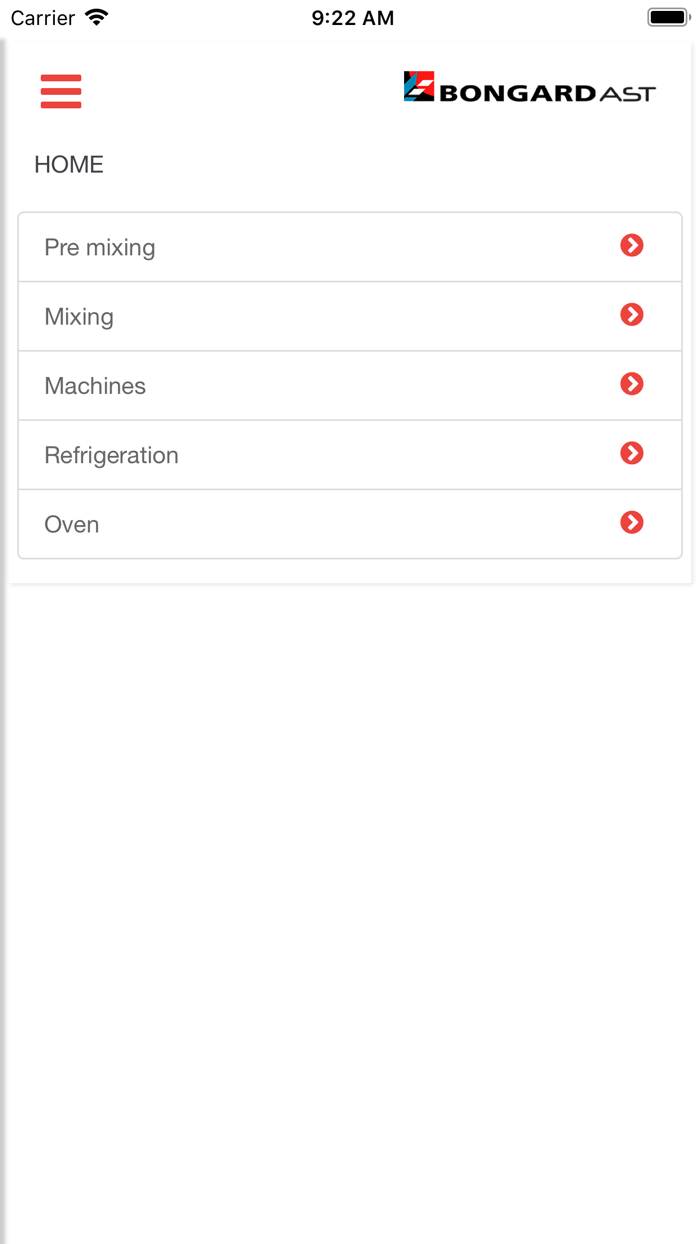The image size is (700, 1244).
Task: Tap the red arrow beside Mixing
Action: [631, 315]
